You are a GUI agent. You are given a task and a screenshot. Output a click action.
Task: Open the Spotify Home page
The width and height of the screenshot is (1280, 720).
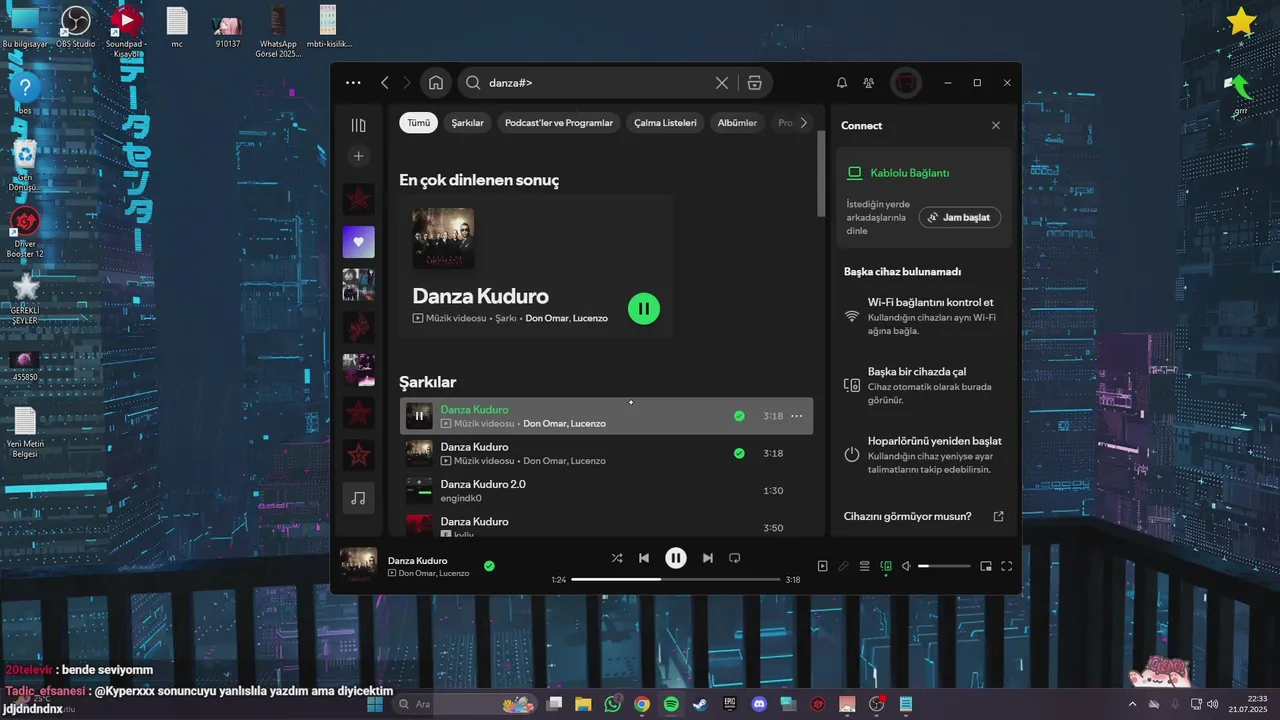[x=435, y=83]
